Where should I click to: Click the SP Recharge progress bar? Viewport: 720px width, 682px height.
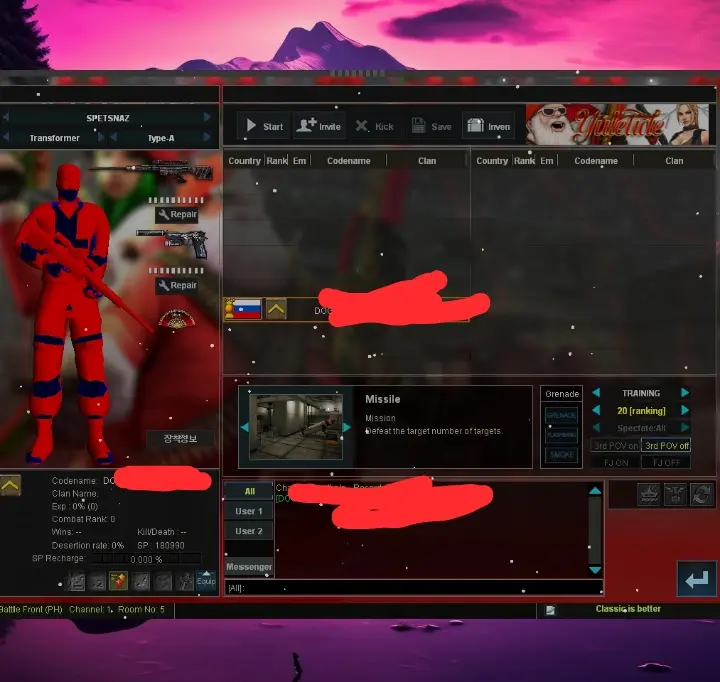click(x=146, y=559)
